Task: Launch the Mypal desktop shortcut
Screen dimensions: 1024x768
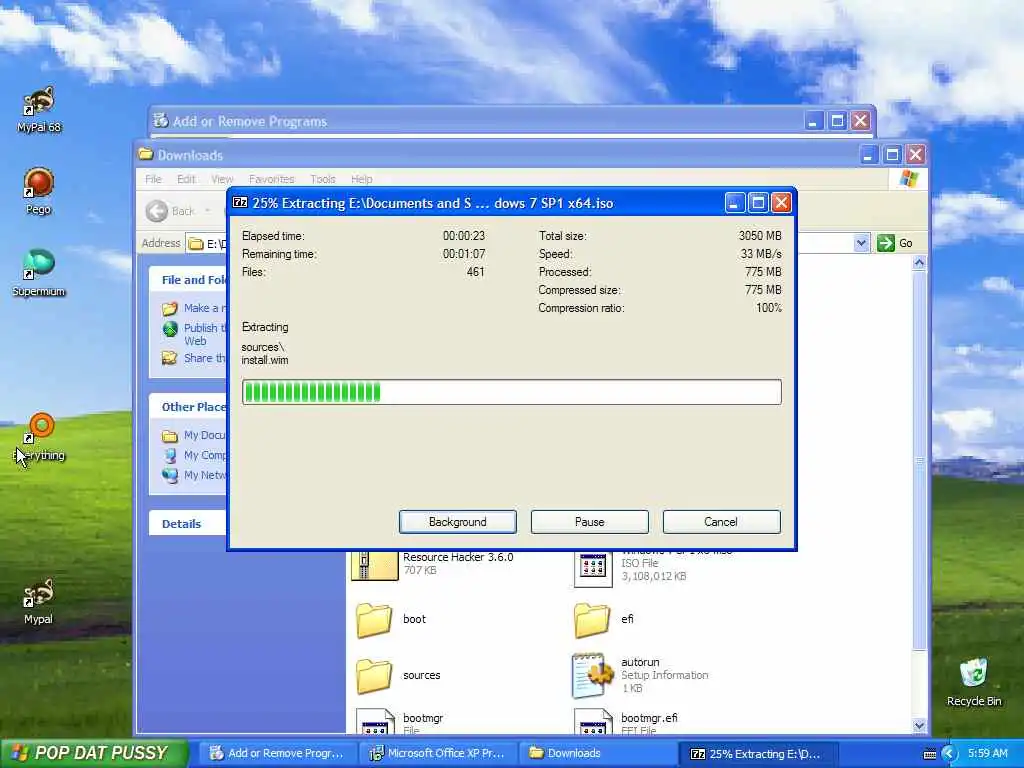Action: coord(39,601)
